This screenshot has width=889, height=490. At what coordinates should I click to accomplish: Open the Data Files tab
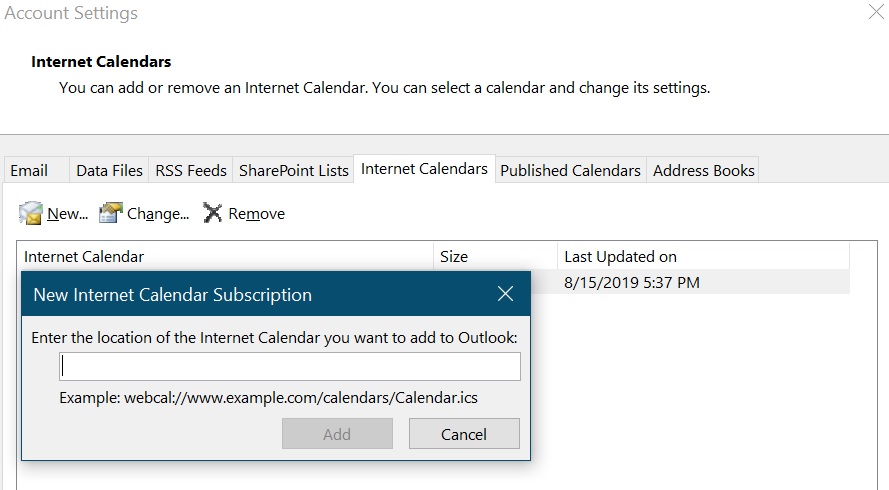point(109,170)
